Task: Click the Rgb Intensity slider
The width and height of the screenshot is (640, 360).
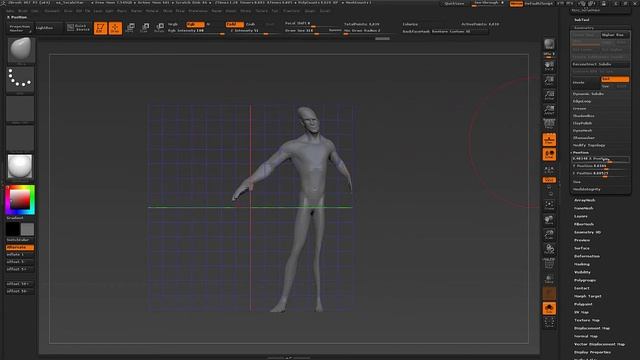Action: pos(196,31)
